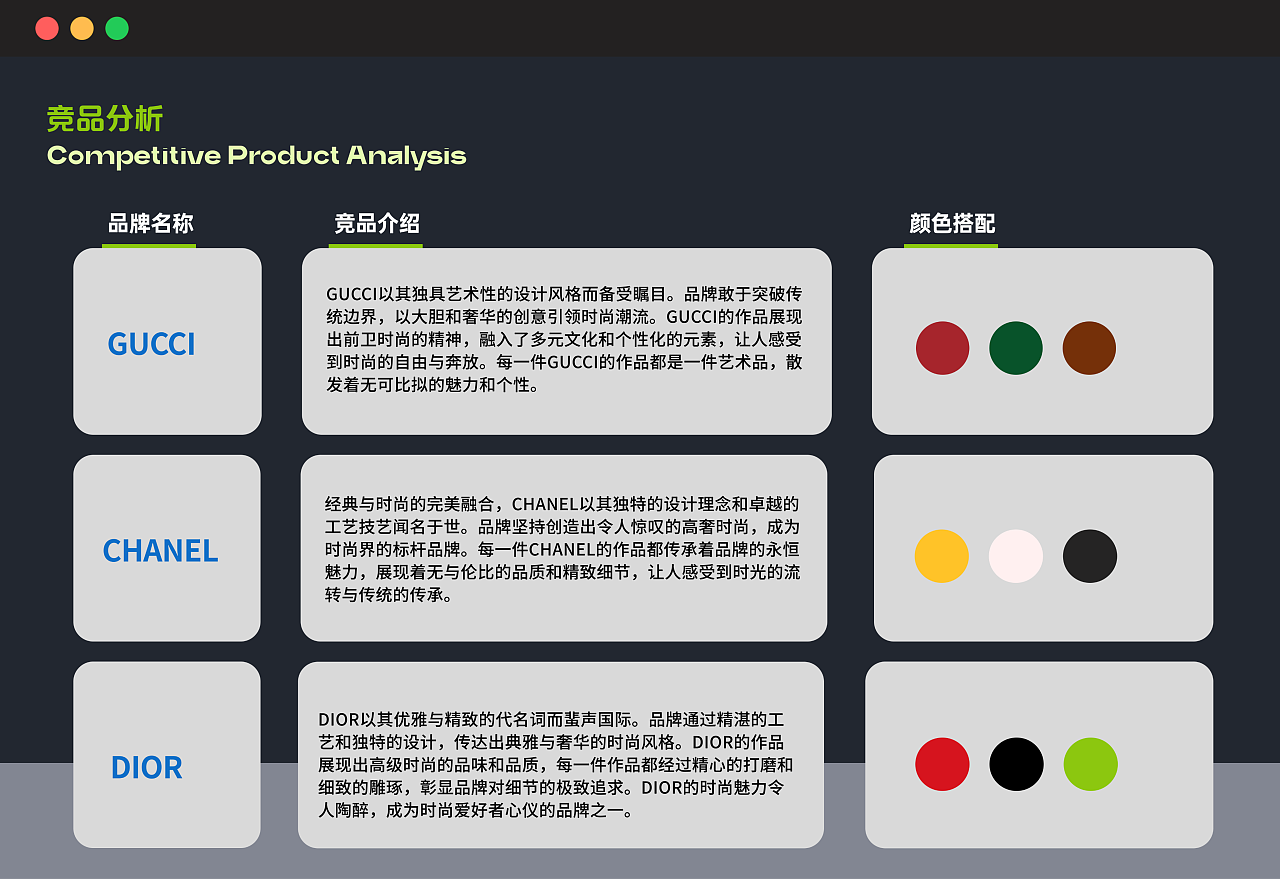Switch to the 品牌名称 column header
Viewport: 1280px width, 879px height.
[150, 224]
